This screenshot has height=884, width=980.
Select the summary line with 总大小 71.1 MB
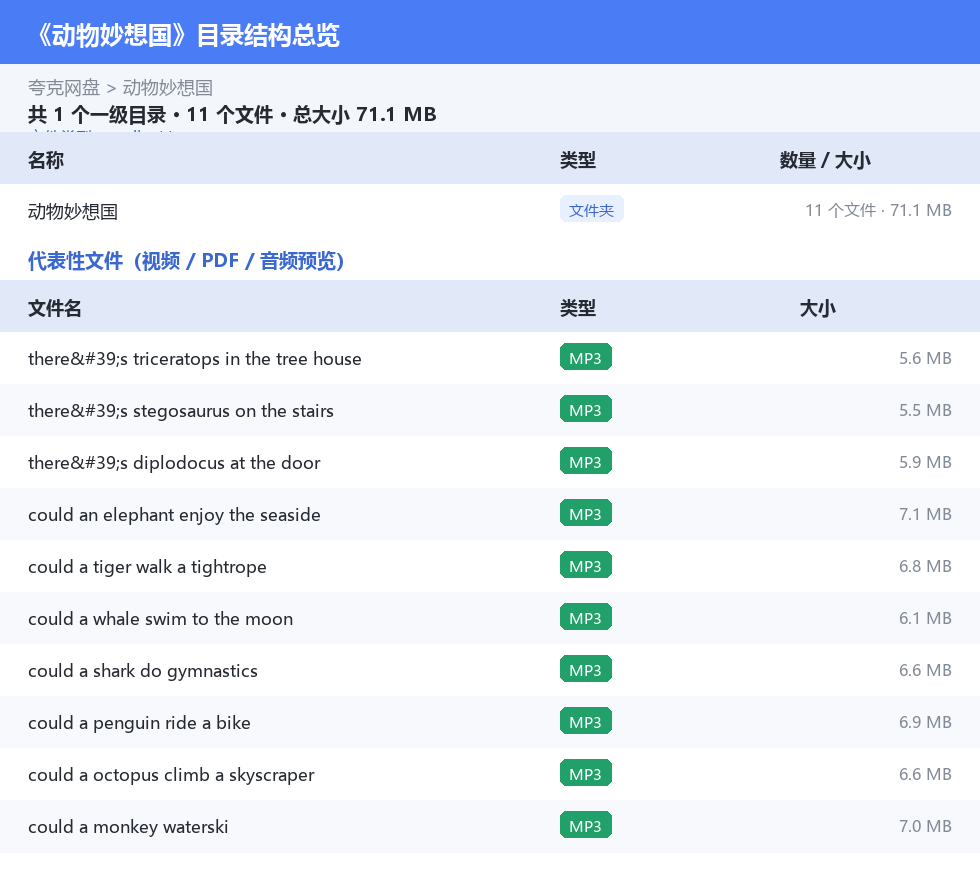[x=232, y=114]
